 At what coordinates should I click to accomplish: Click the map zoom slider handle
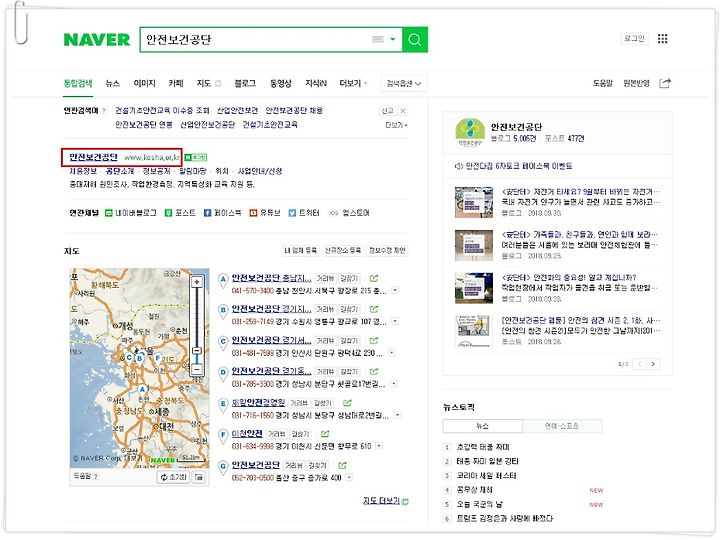[197, 351]
